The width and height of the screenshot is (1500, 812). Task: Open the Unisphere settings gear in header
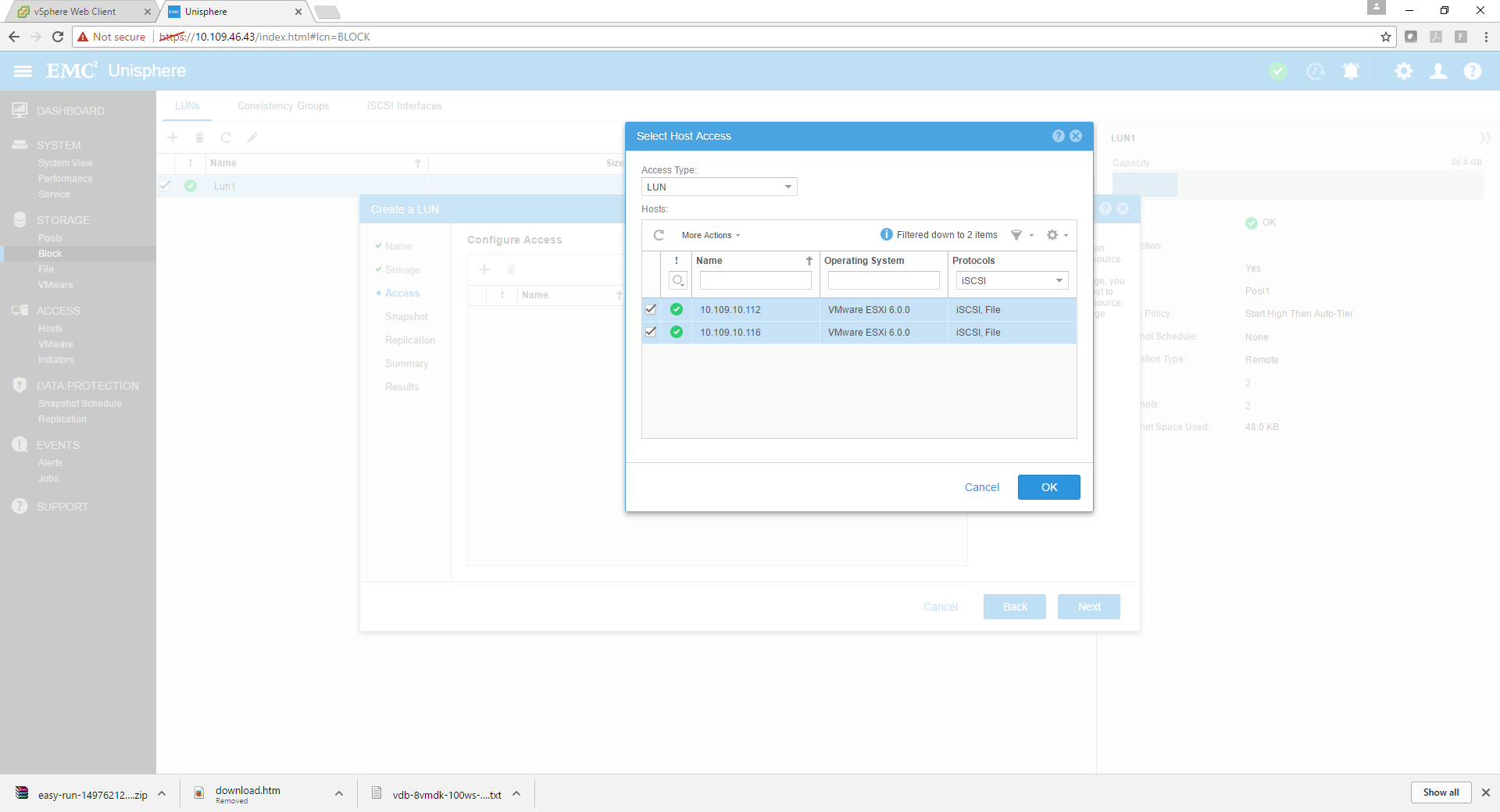click(x=1403, y=71)
